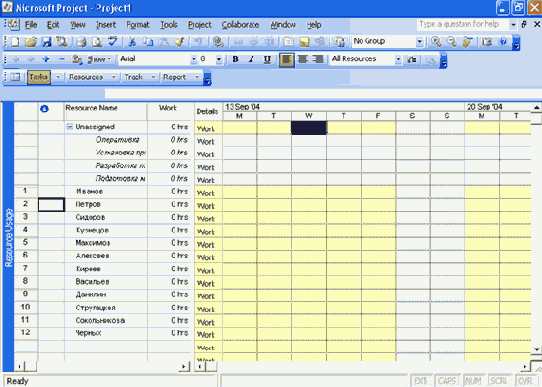Screen dimensions: 542x387
Task: Open Print Preview
Action: [97, 42]
